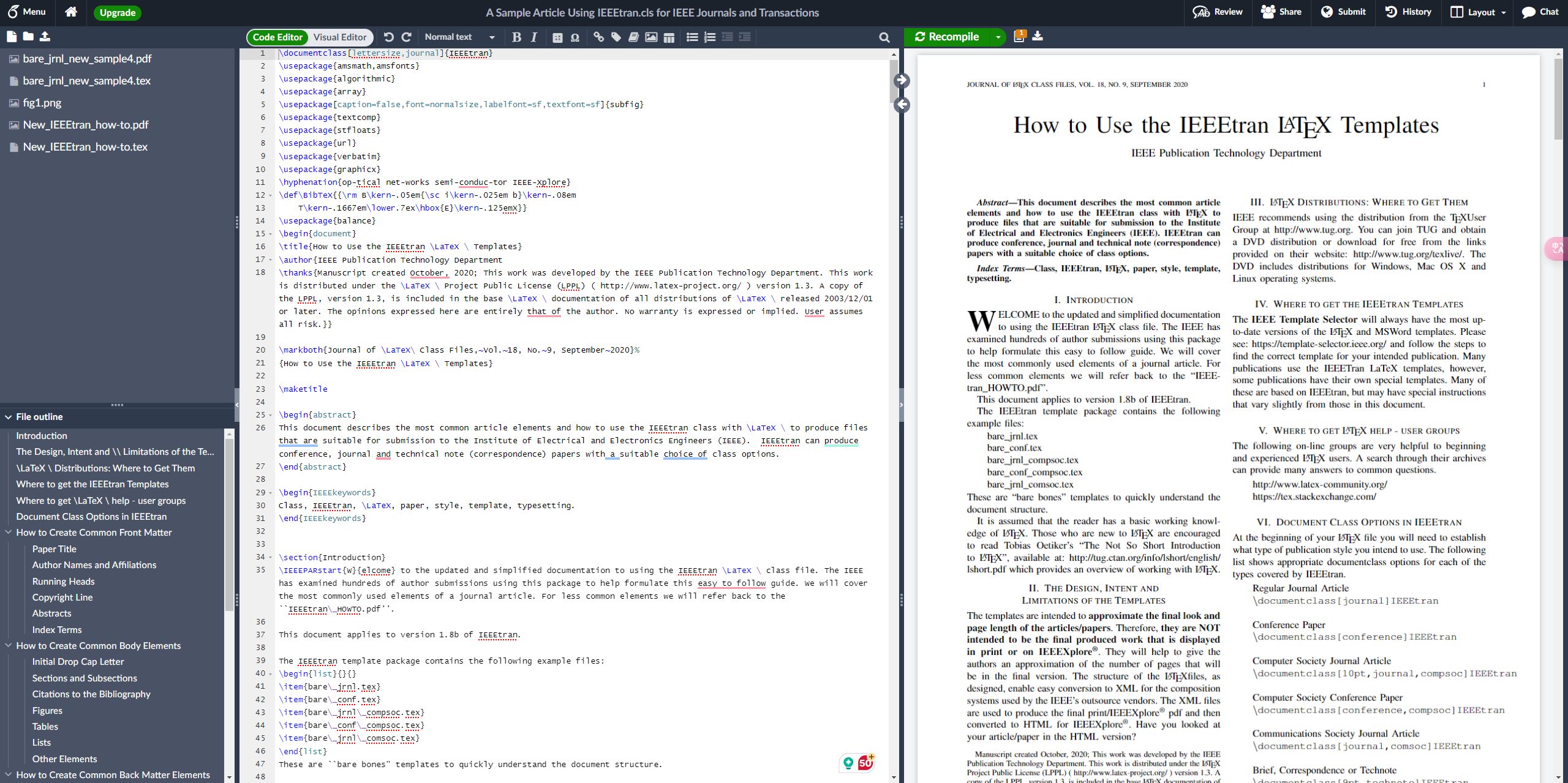Insert a symbol with the Omega icon
The image size is (1568, 783).
[x=575, y=37]
